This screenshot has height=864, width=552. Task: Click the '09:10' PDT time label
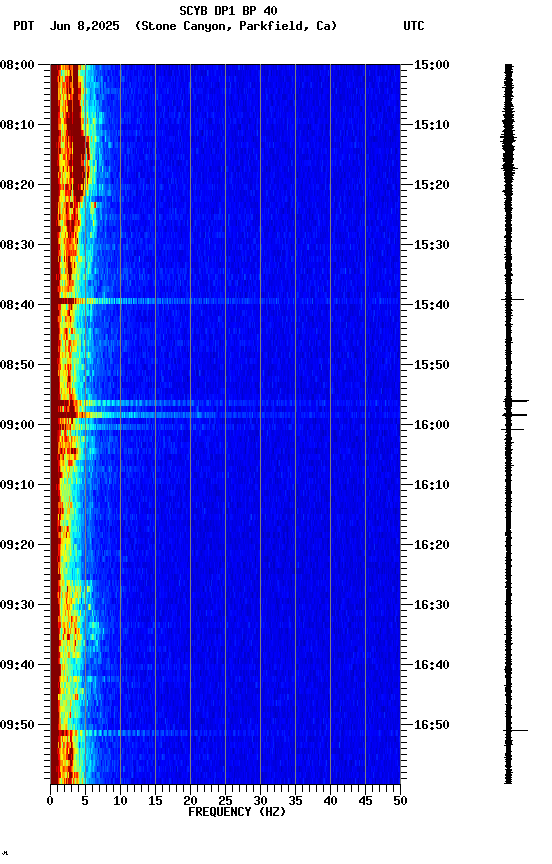(17, 485)
